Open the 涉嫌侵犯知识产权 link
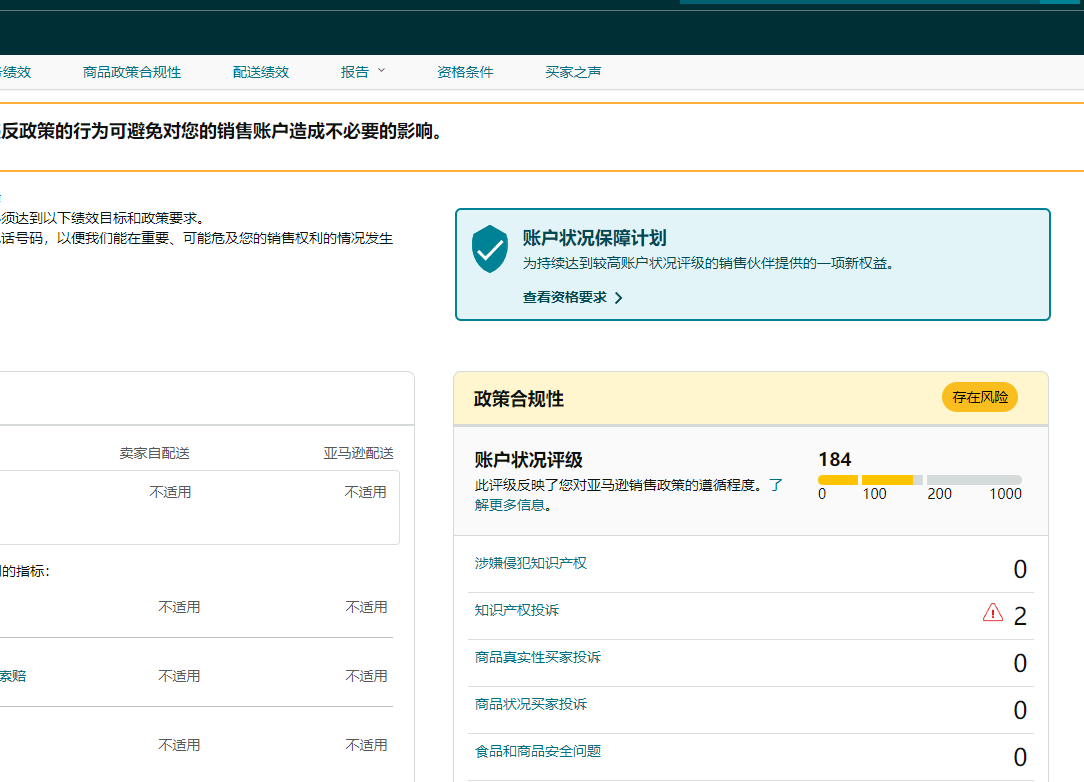Screen dimensions: 1084x782 [x=530, y=563]
